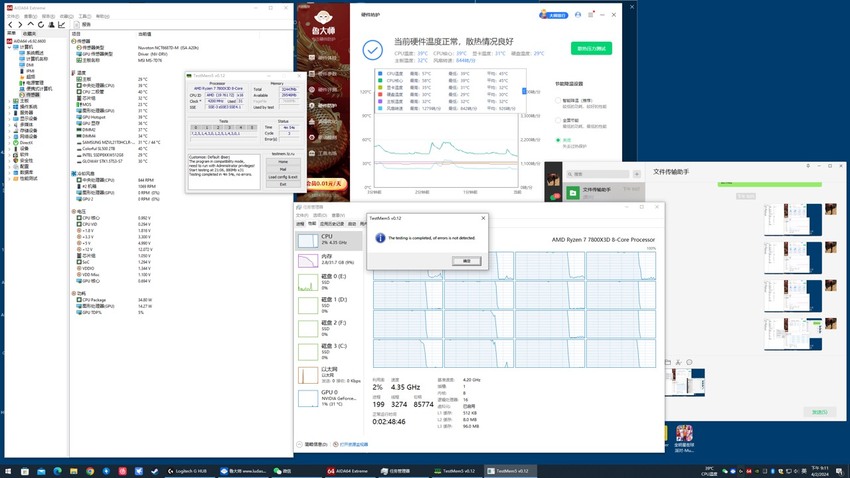The height and width of the screenshot is (478, 850).
Task: Switch to the Performance tab in Task Manager
Action: point(312,223)
